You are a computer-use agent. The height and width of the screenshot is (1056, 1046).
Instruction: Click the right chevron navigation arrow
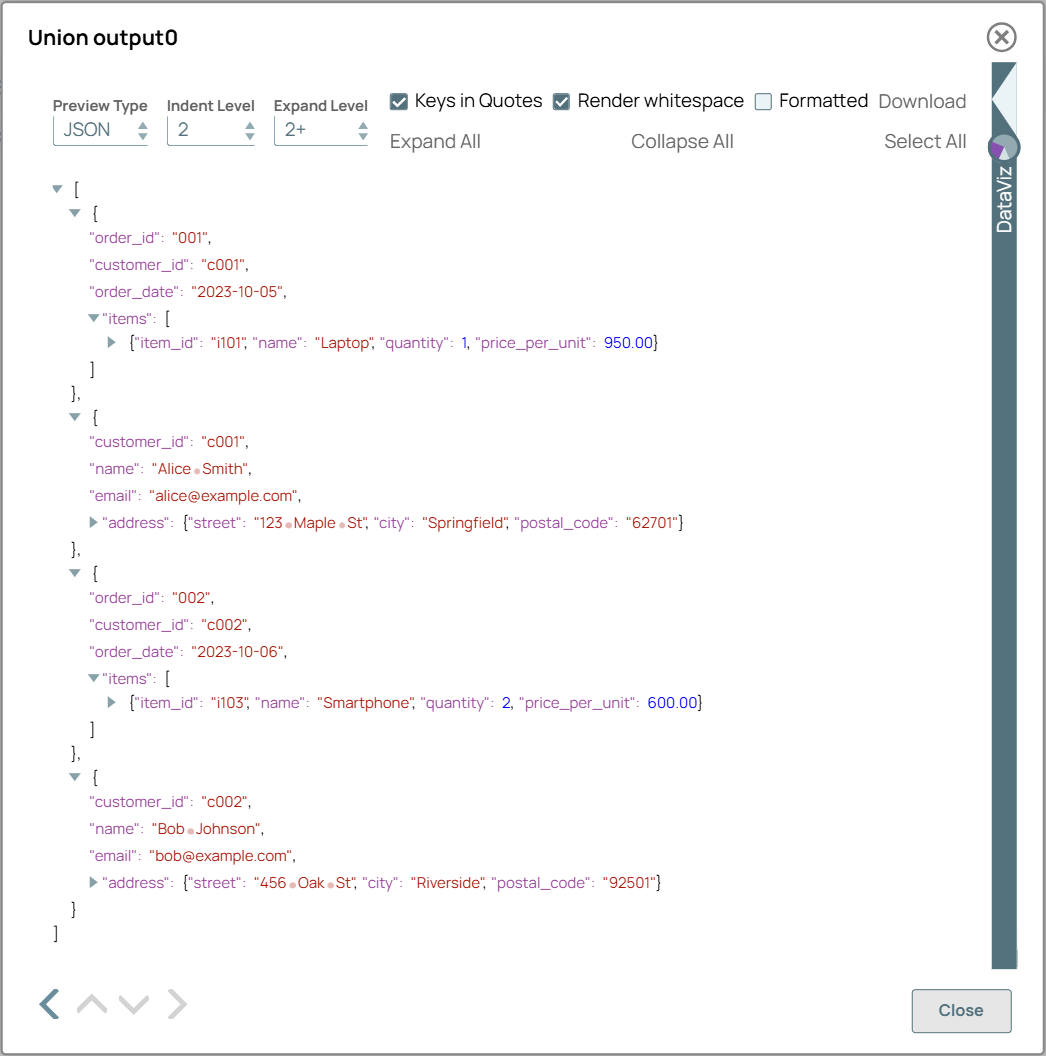(177, 1003)
